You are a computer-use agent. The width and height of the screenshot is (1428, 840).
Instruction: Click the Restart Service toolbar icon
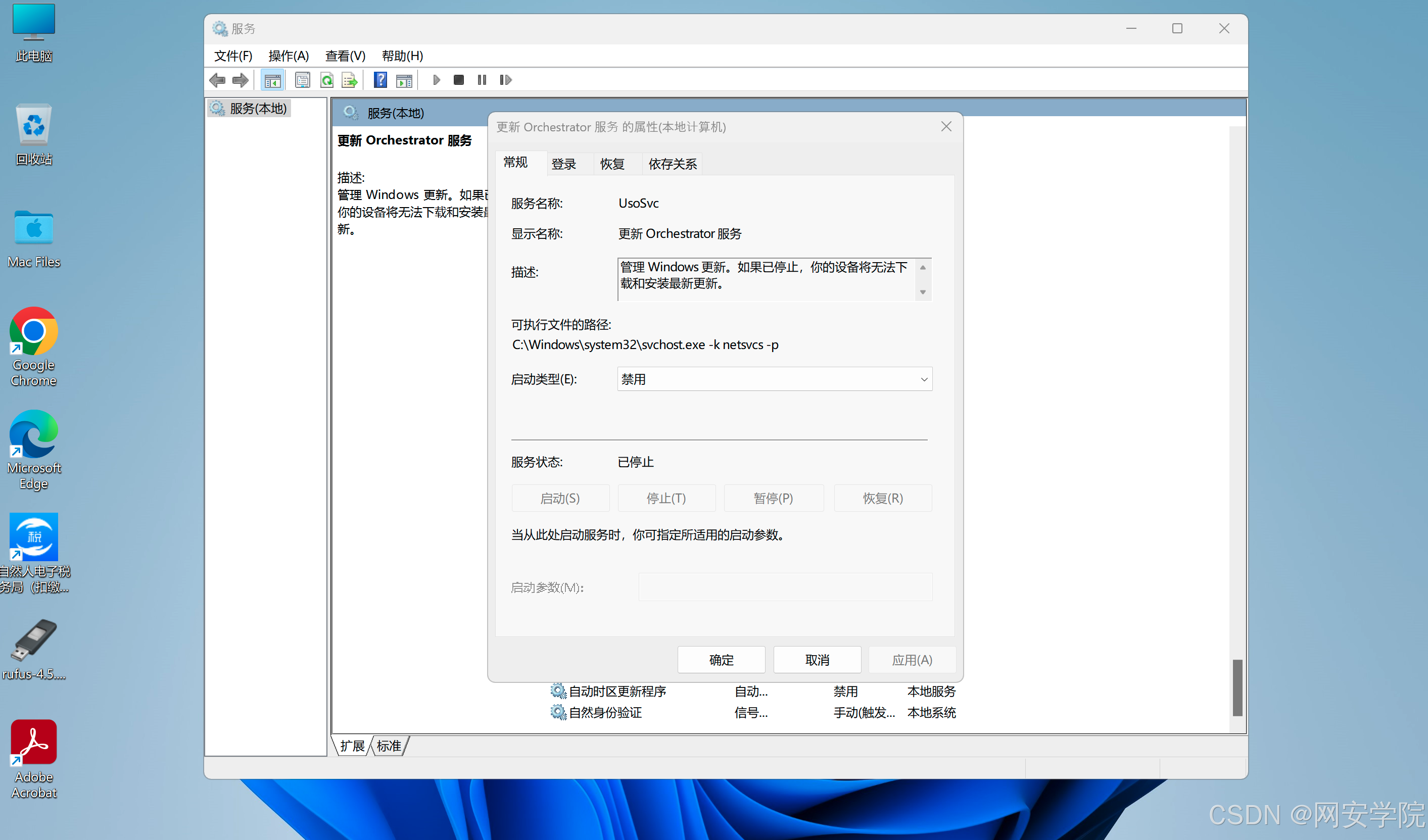505,80
